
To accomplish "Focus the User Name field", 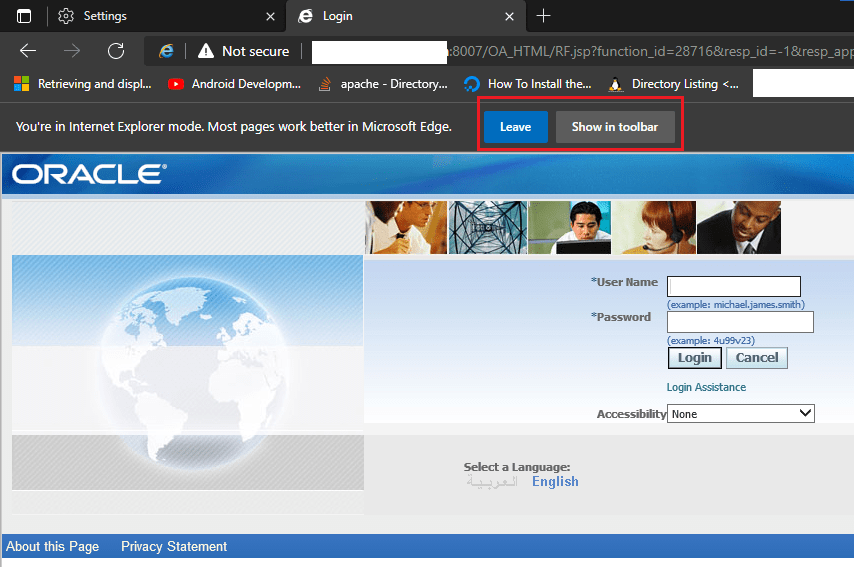I will point(734,286).
